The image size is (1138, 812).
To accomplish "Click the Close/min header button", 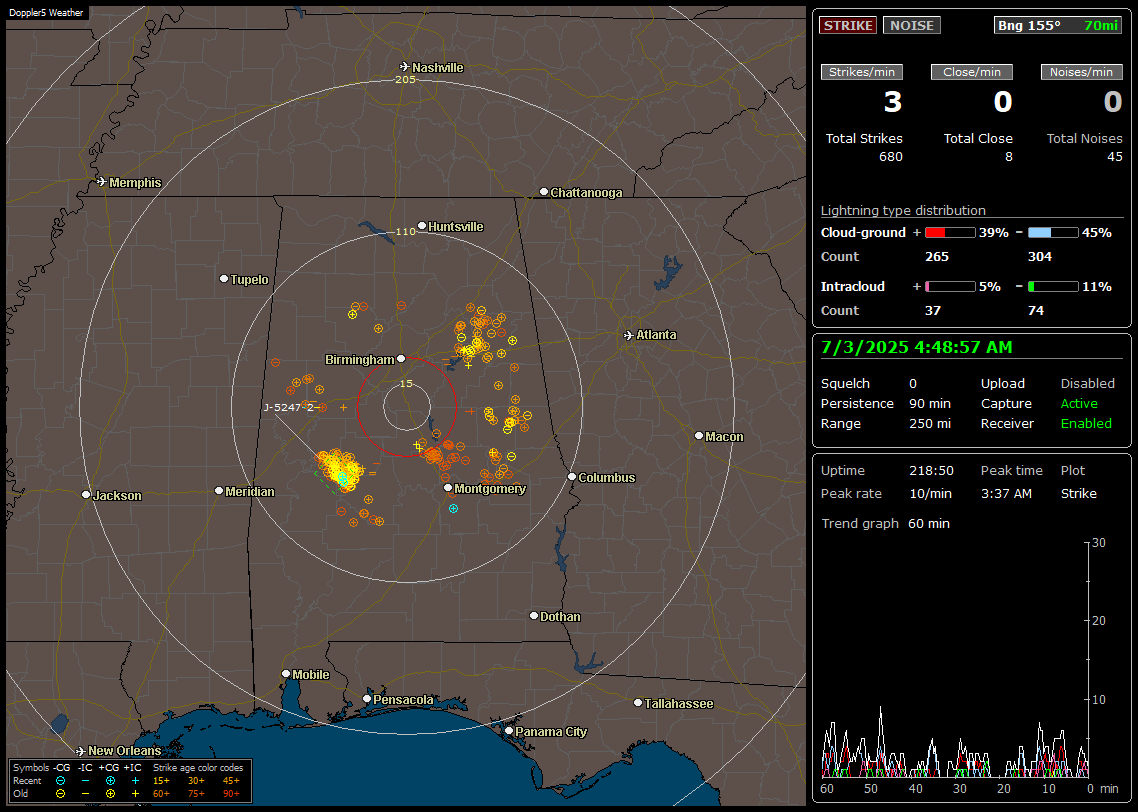I will [972, 72].
